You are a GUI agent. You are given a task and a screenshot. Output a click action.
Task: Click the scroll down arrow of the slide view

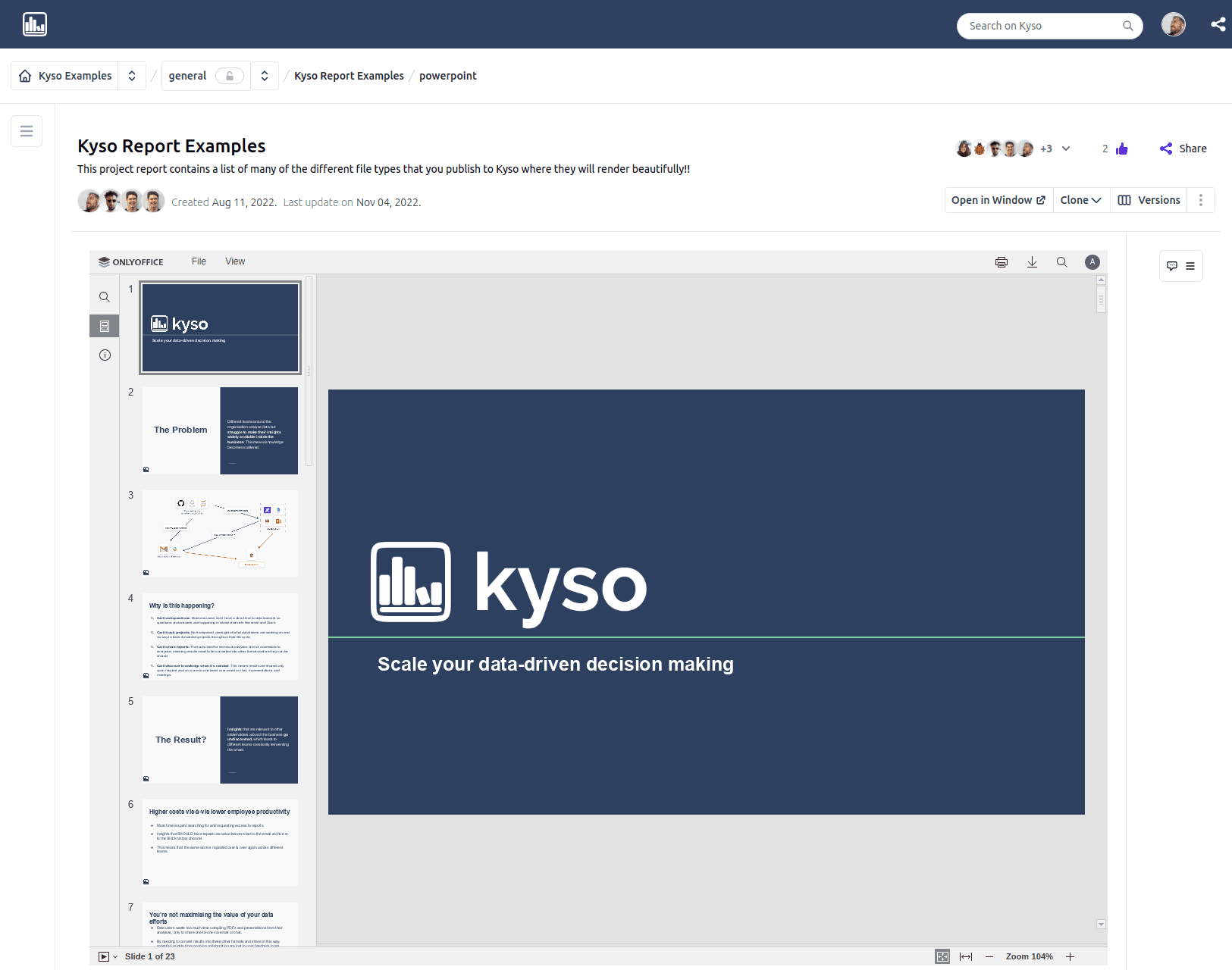point(1101,925)
